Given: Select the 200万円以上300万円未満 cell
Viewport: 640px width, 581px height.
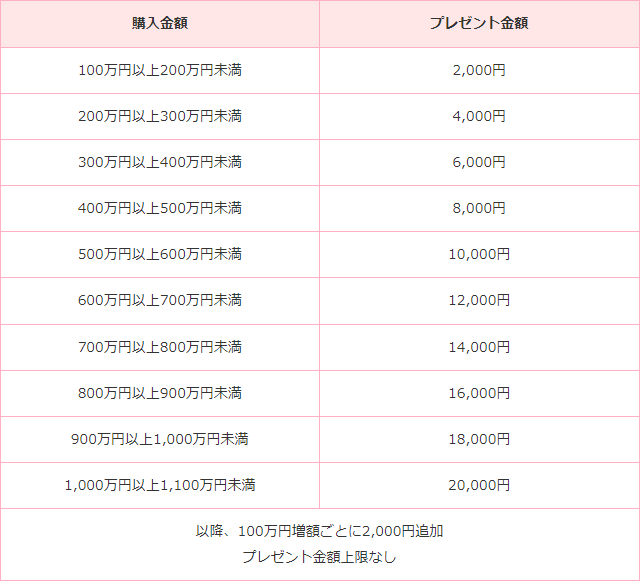Looking at the screenshot, I should (160, 116).
